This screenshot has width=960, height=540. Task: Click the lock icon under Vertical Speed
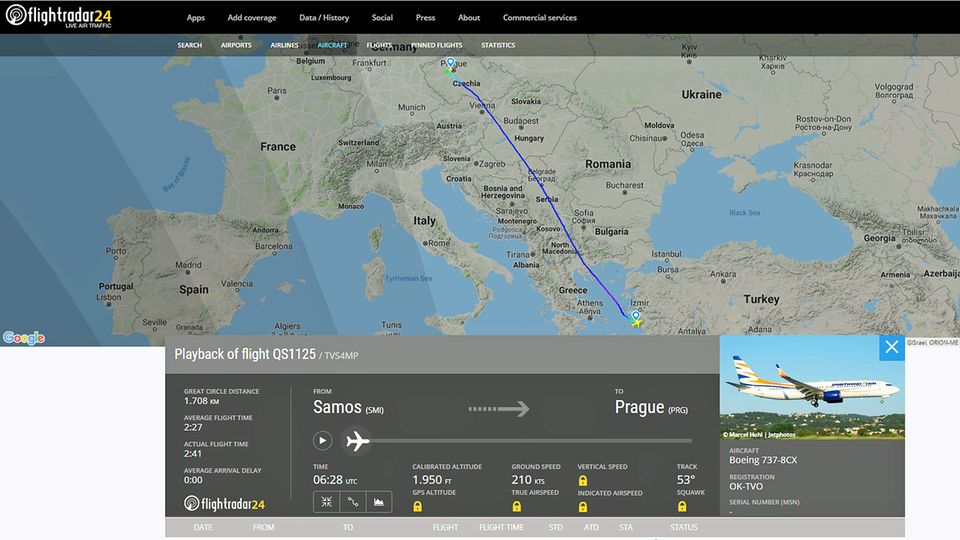point(582,481)
